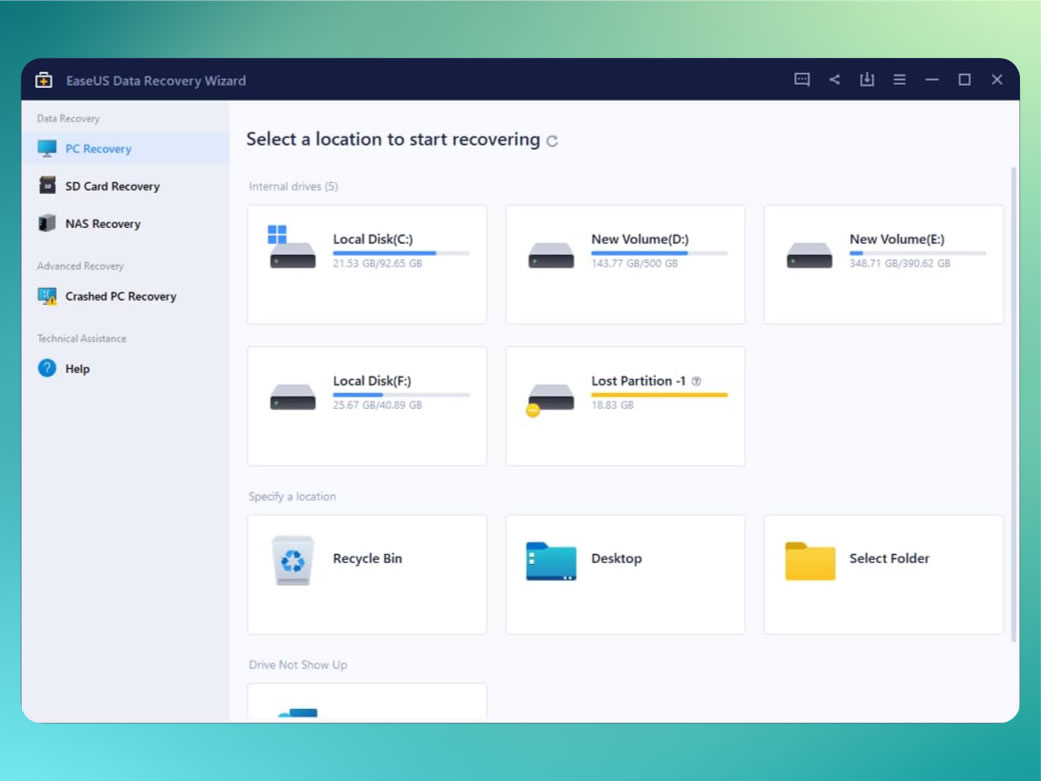
Task: Click the Select a location to start recovering heading
Action: [x=393, y=139]
